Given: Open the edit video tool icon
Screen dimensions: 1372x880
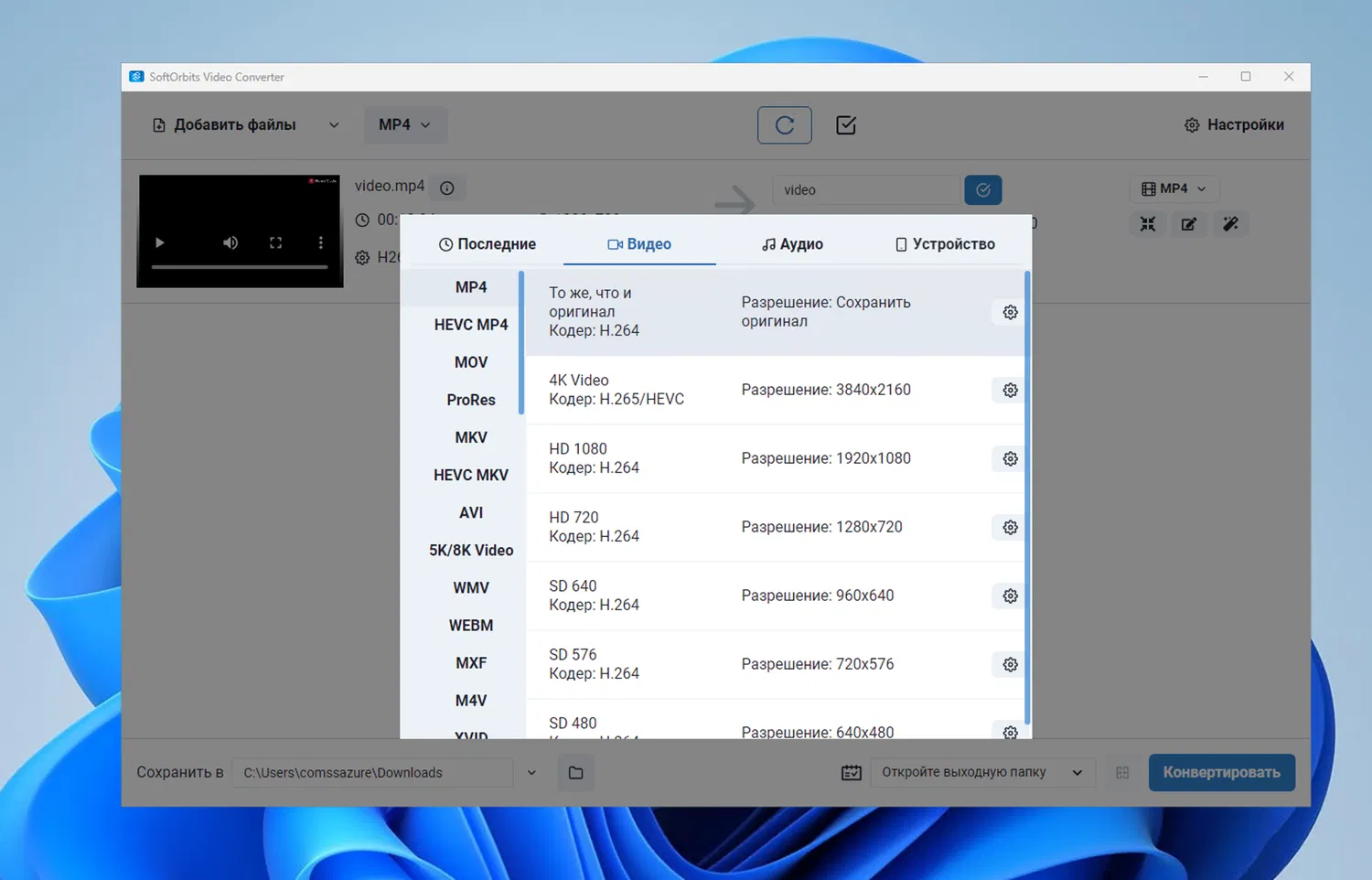Looking at the screenshot, I should pyautogui.click(x=1188, y=224).
